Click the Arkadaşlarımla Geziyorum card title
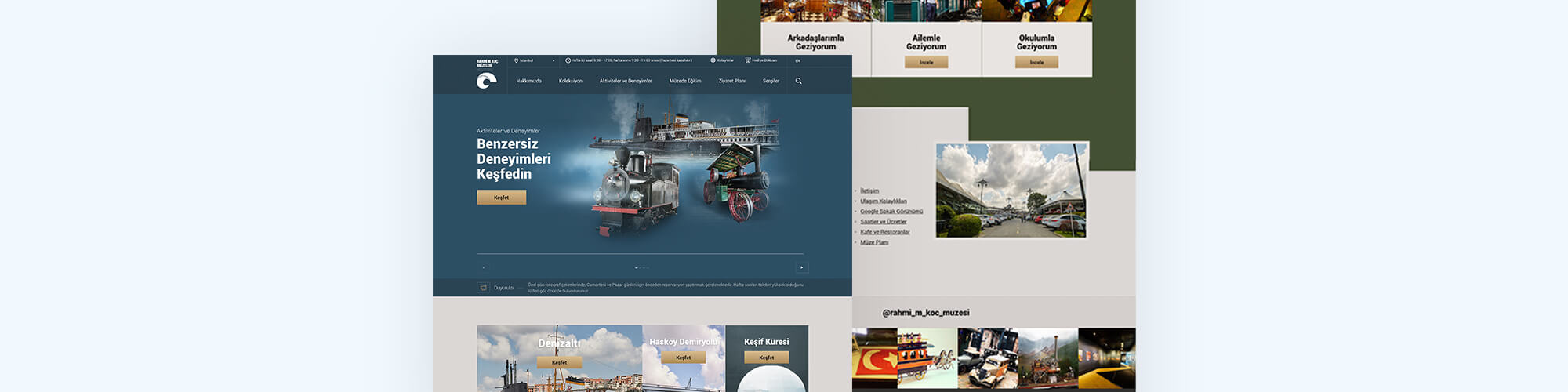 point(816,42)
